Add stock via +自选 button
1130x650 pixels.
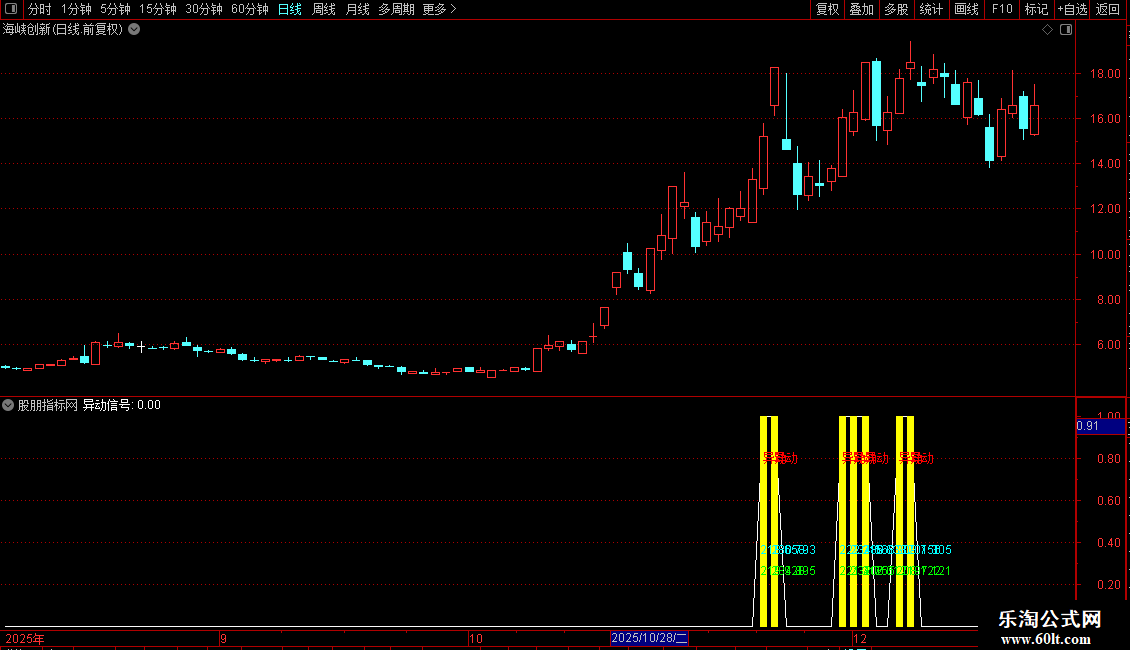coord(1072,9)
